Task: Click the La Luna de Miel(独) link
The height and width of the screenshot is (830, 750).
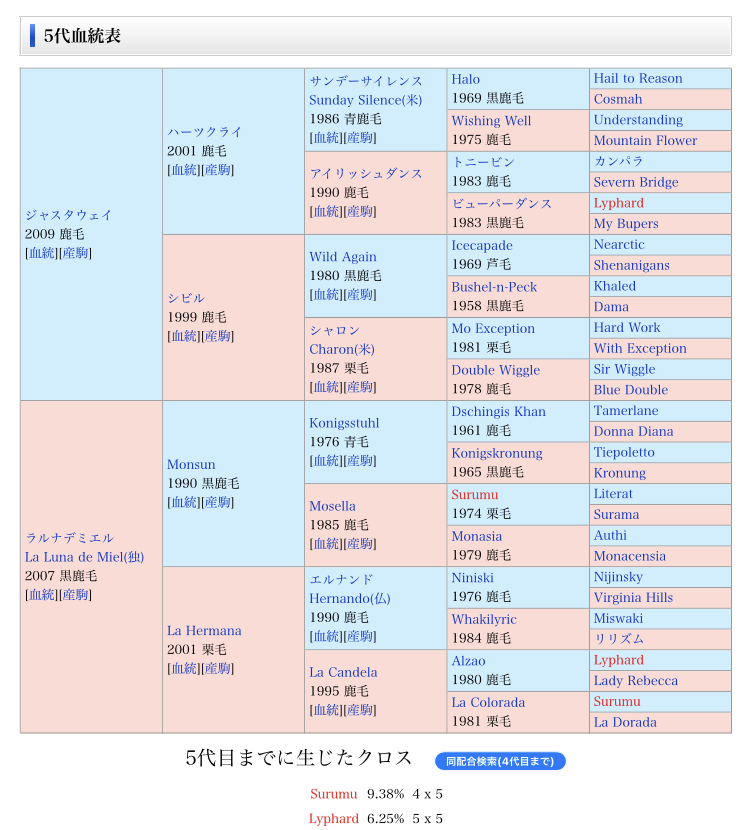Action: click(83, 556)
